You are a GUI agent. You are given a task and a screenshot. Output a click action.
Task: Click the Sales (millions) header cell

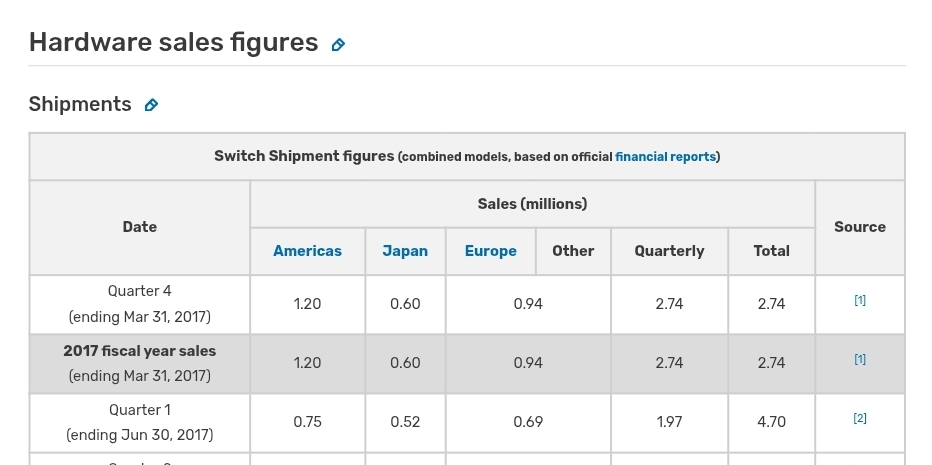532,204
